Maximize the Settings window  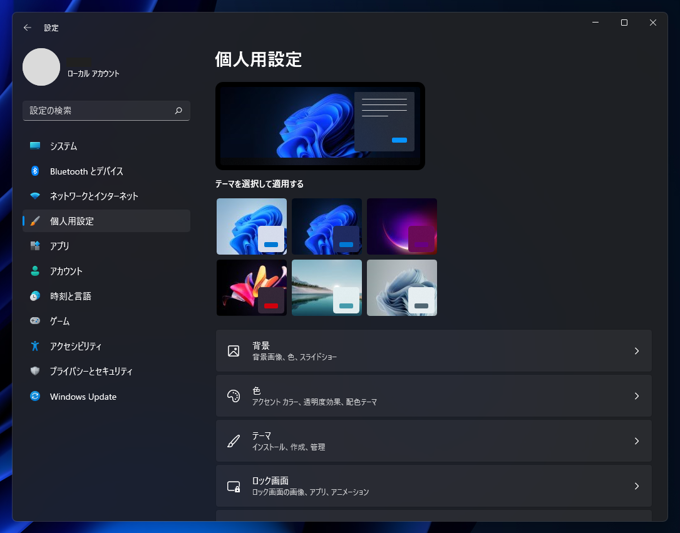click(x=624, y=23)
